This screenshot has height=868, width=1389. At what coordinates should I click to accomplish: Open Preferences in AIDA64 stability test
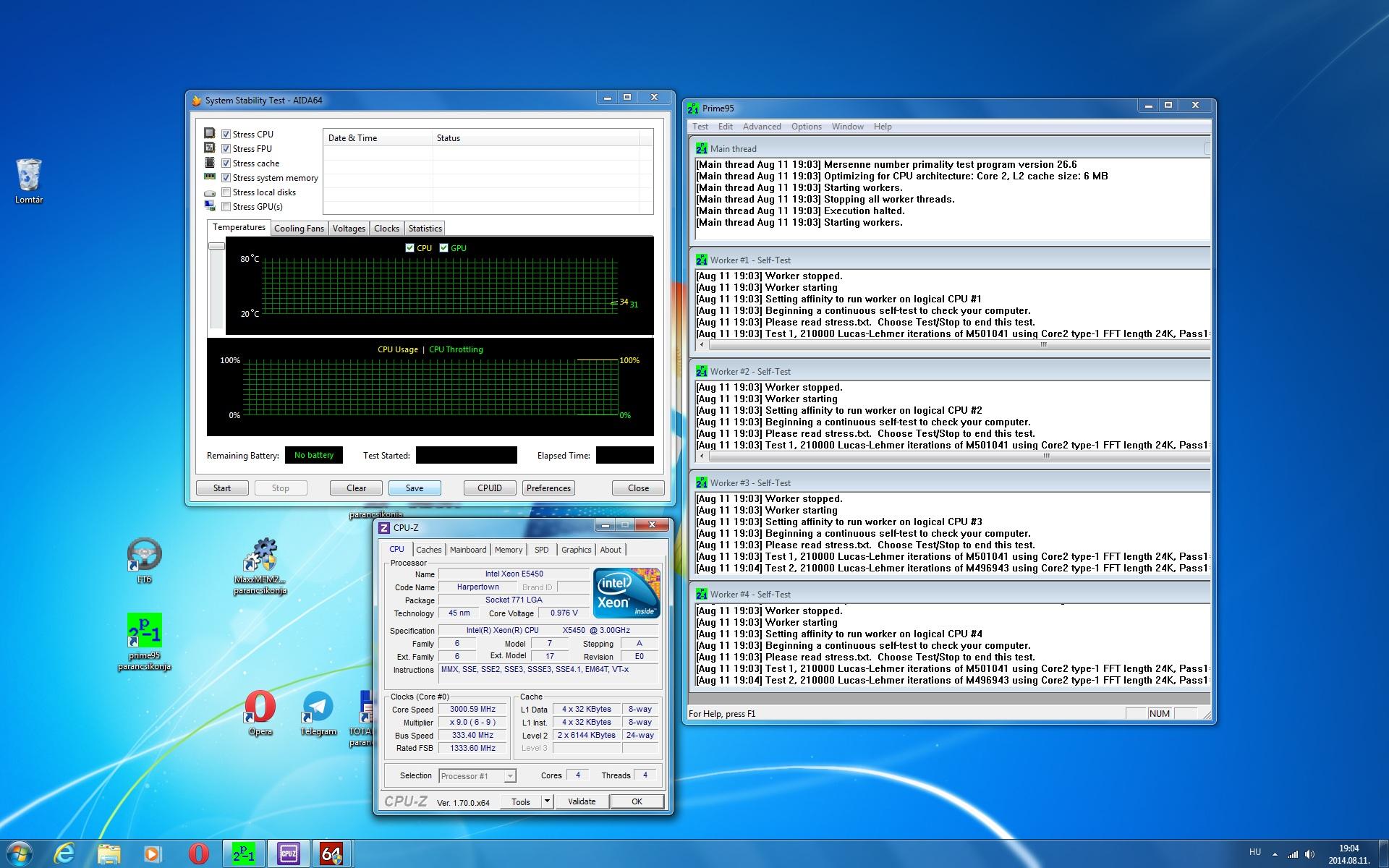[x=548, y=488]
